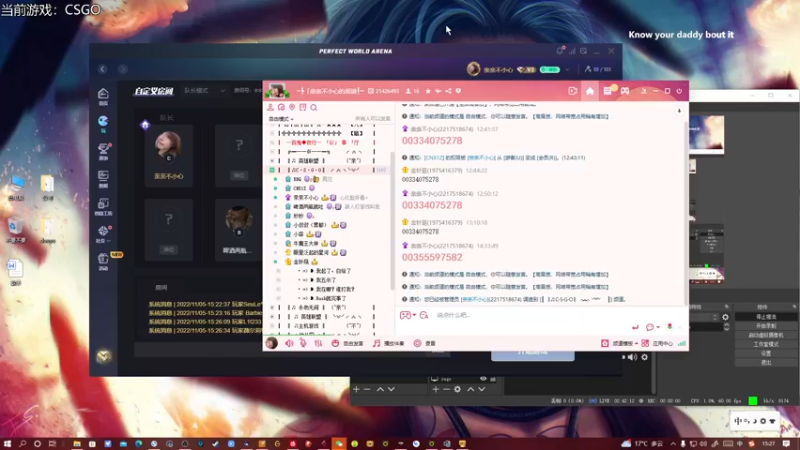Select the captain's player card with avatar
Image resolution: width=800 pixels, height=450 pixels.
click(168, 156)
